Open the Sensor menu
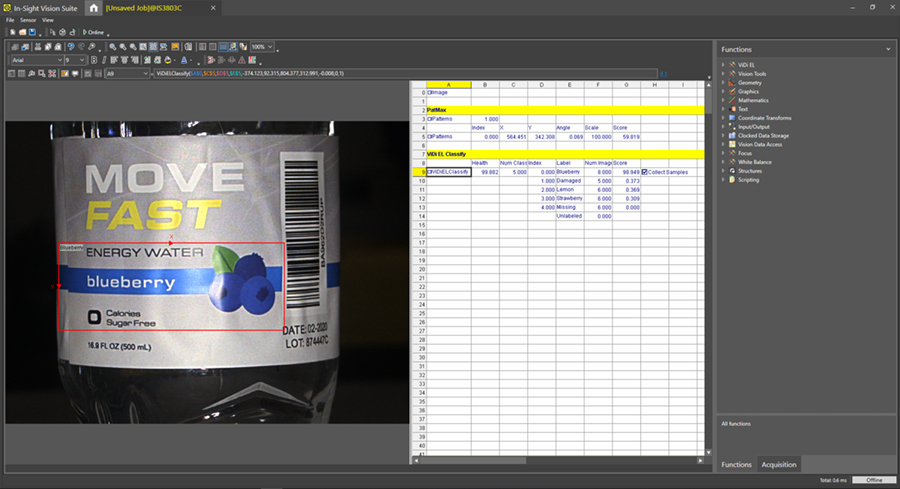900x489 pixels. (x=27, y=20)
